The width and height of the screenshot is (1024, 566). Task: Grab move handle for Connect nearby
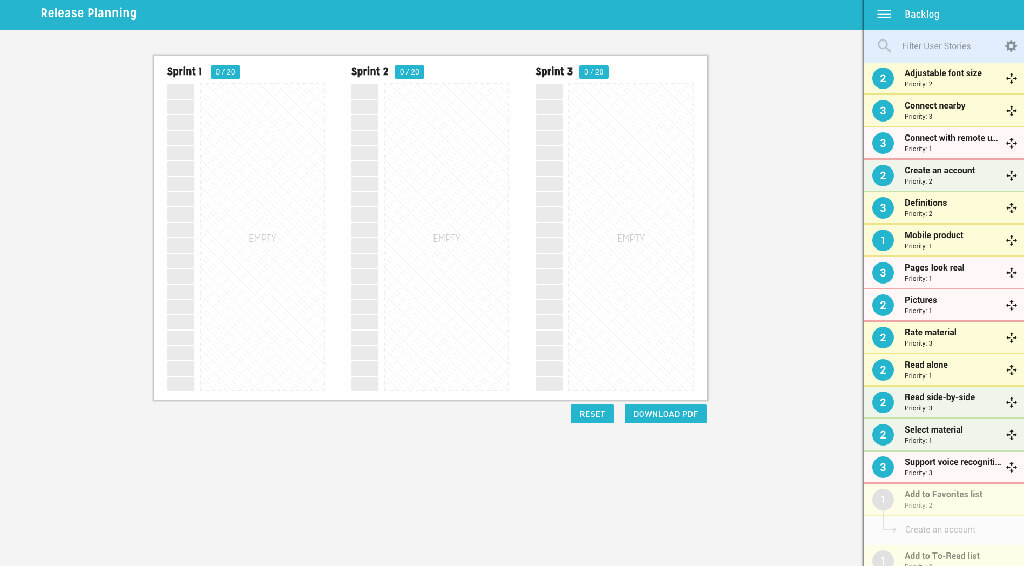pyautogui.click(x=1011, y=111)
